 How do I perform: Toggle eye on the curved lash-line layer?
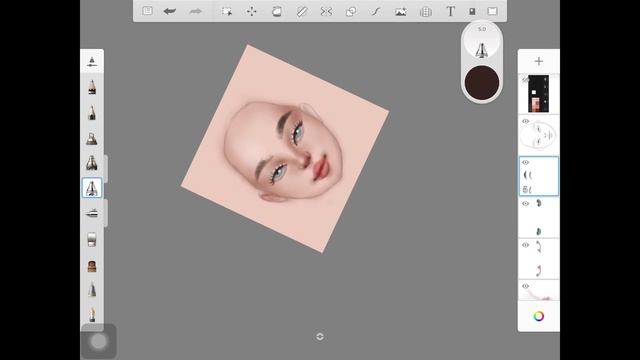525,245
